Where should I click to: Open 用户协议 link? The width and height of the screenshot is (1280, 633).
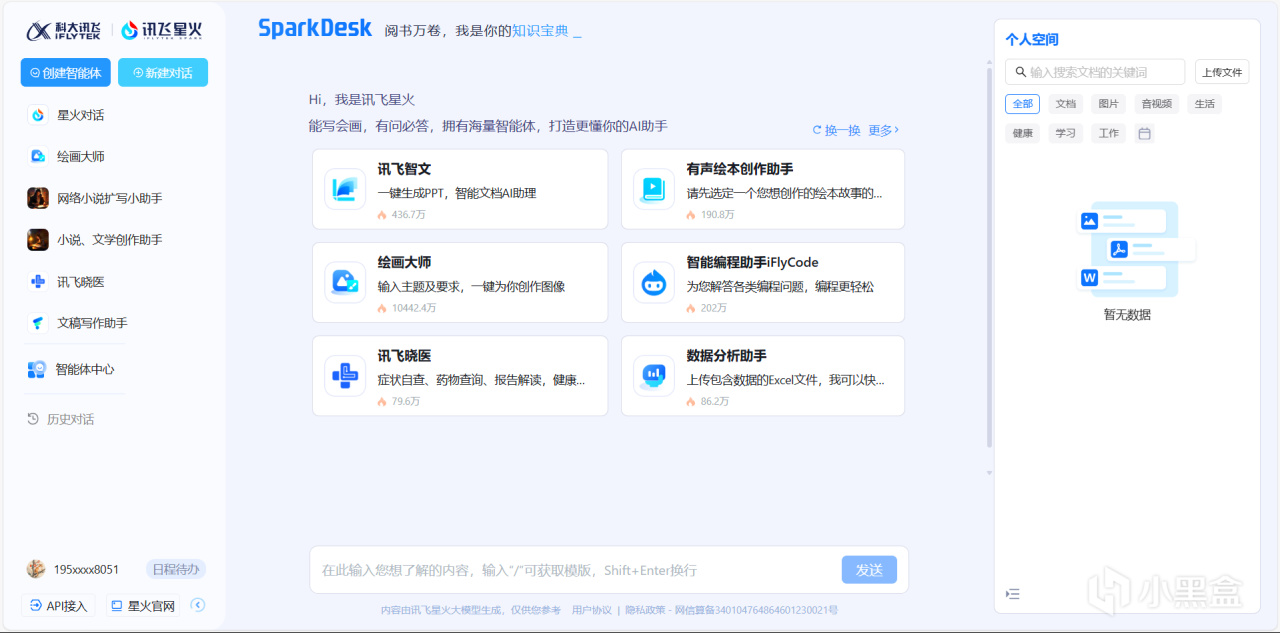tap(592, 610)
